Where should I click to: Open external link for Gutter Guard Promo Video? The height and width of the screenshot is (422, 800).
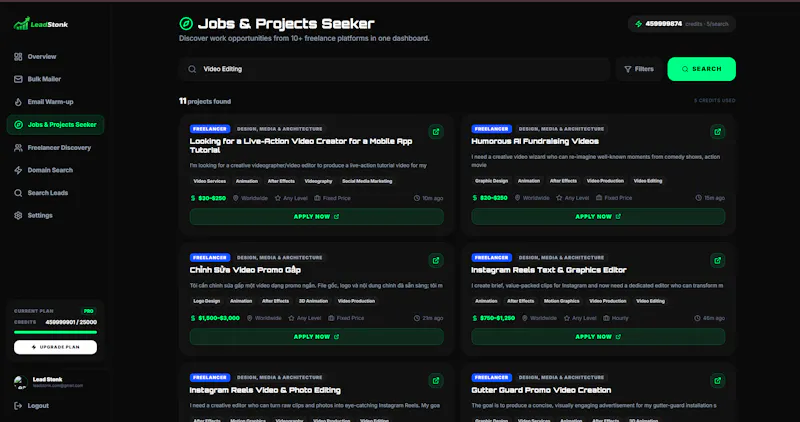click(x=717, y=380)
